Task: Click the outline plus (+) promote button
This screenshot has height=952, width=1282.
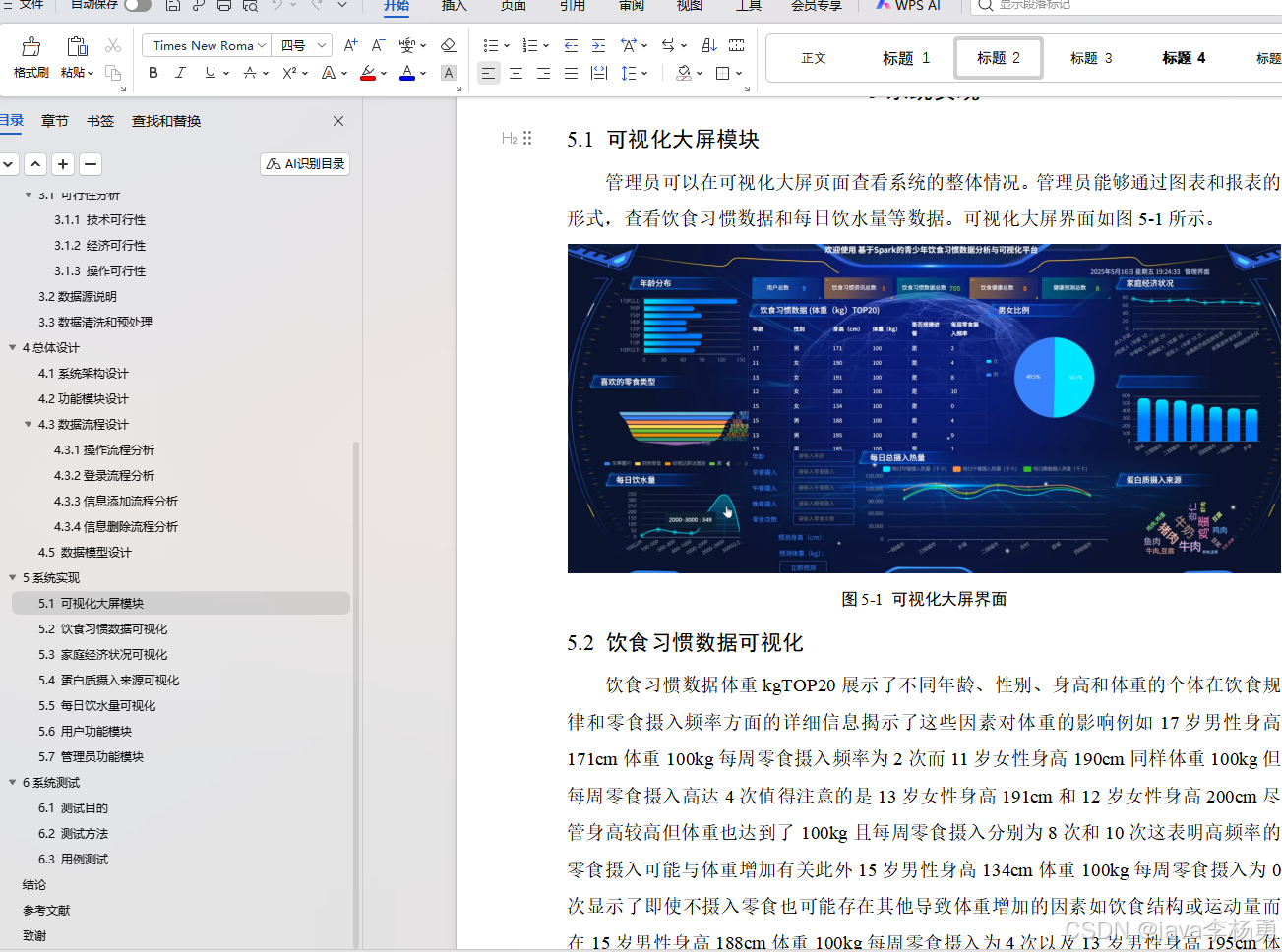Action: (x=63, y=164)
